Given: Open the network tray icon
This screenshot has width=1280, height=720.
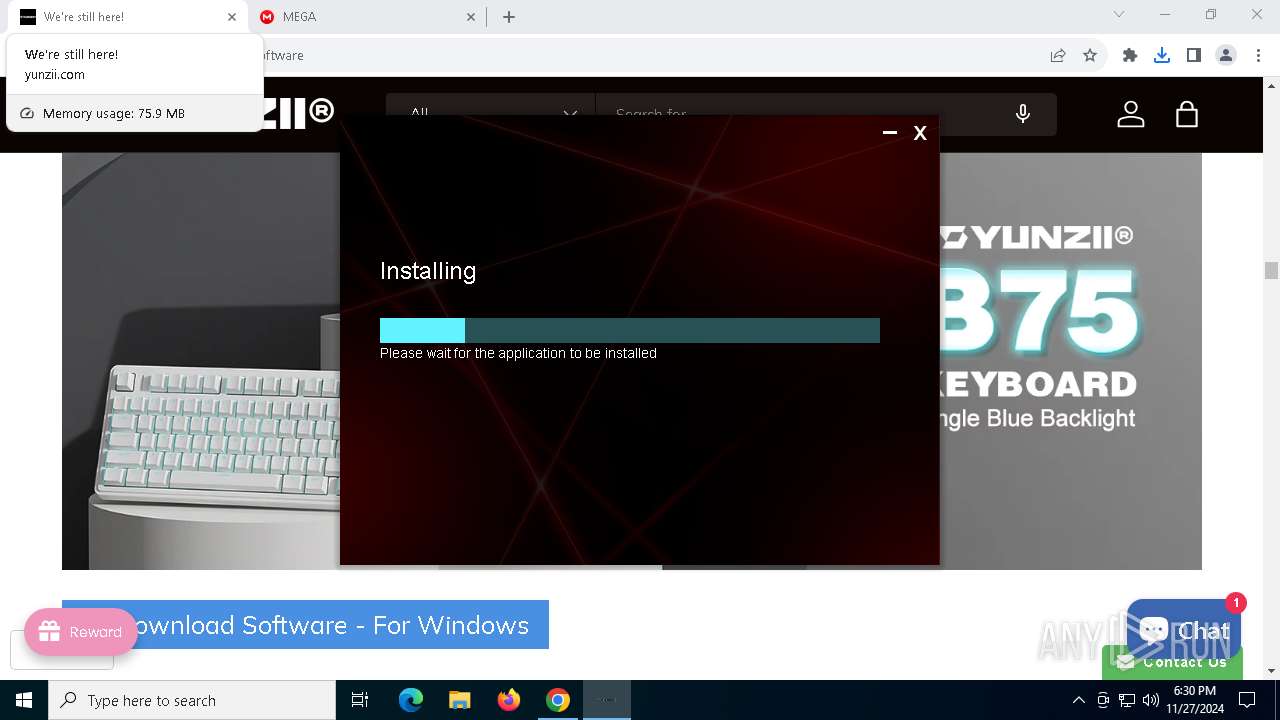Looking at the screenshot, I should 1127,700.
